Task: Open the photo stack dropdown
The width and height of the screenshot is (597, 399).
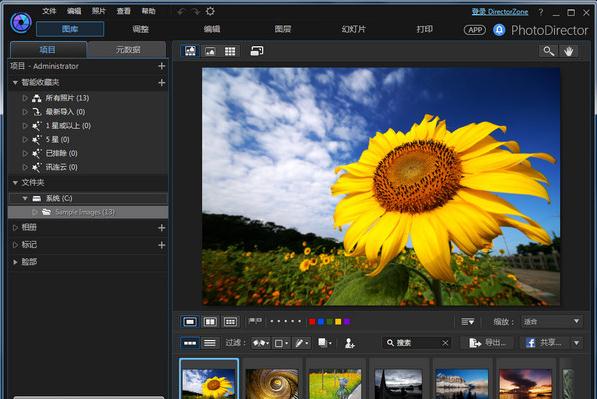Action: click(324, 343)
